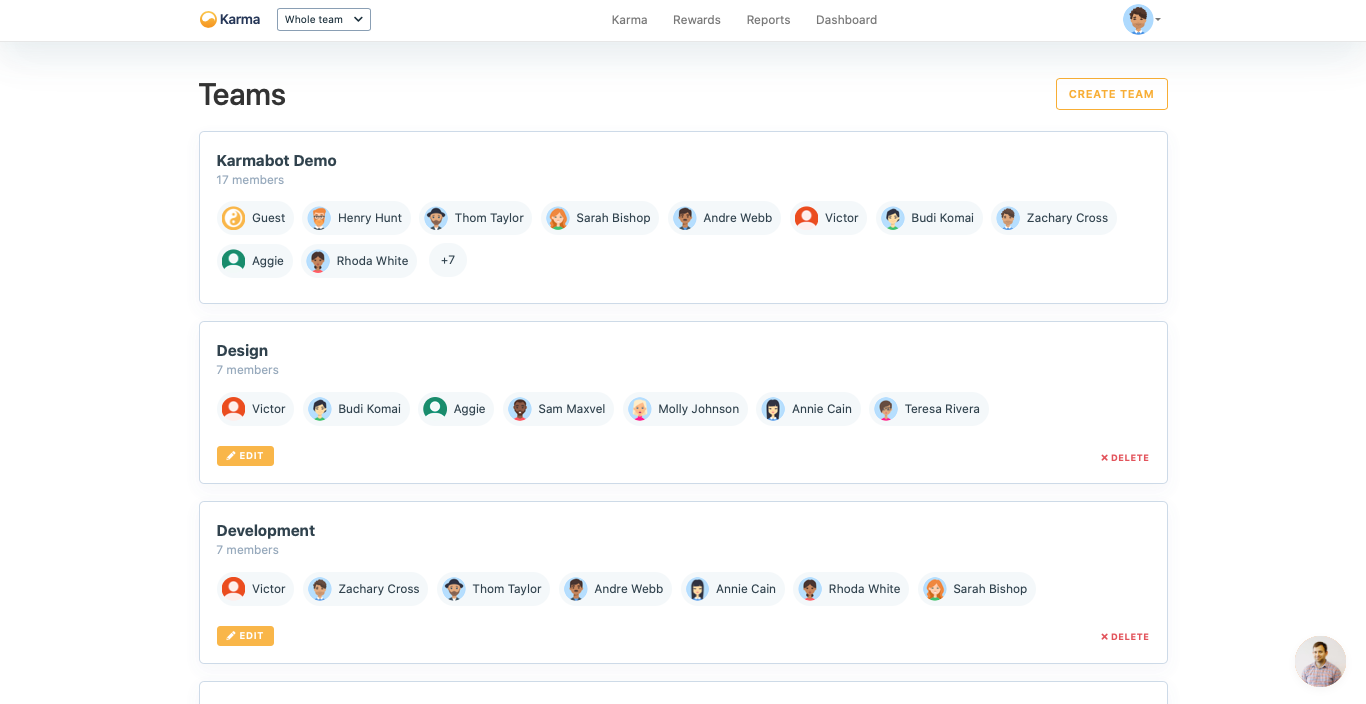Expand the +7 more members chip
Screen dimensions: 1366x704
tap(448, 261)
